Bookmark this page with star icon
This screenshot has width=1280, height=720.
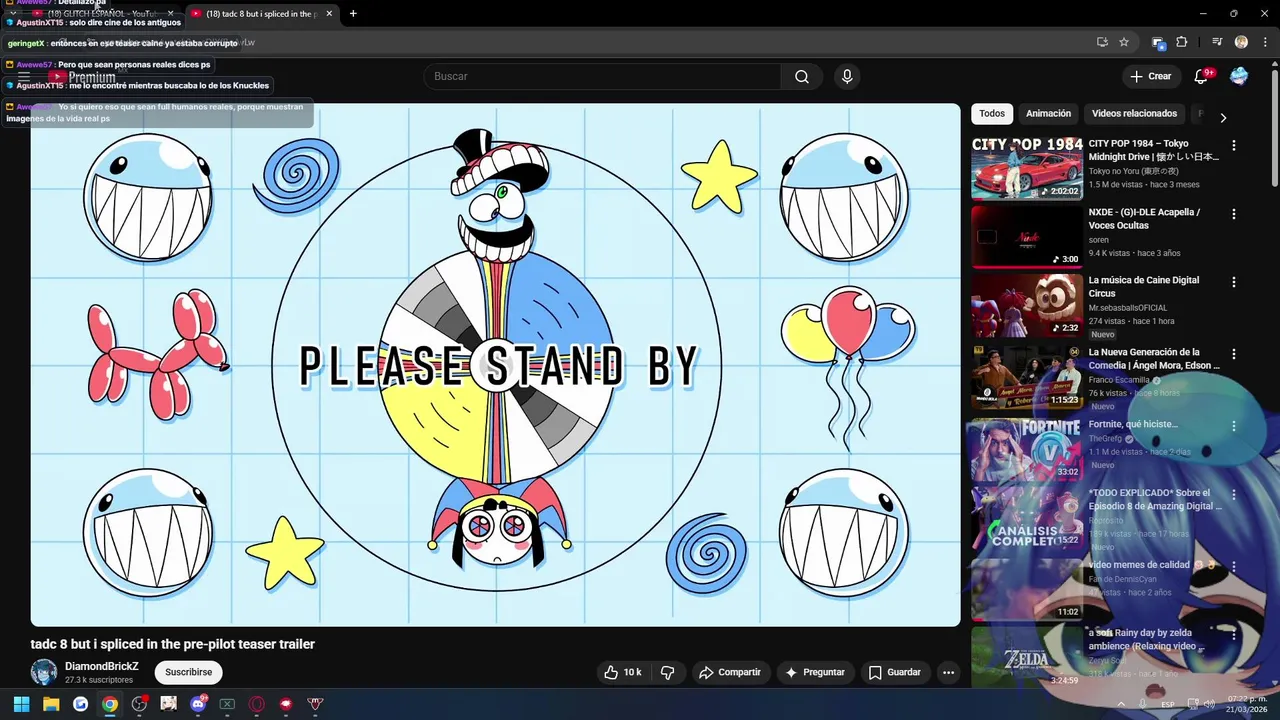click(1124, 42)
